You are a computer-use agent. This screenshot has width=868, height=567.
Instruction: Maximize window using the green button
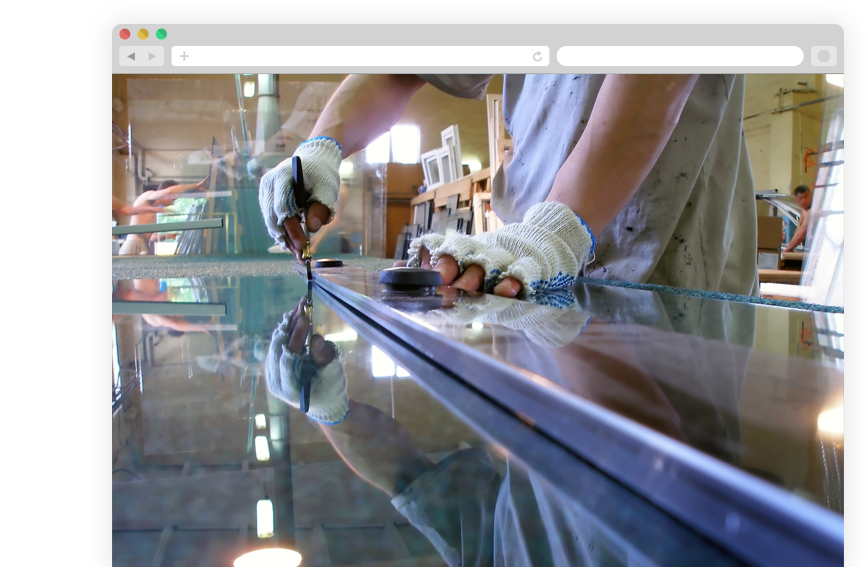click(162, 34)
